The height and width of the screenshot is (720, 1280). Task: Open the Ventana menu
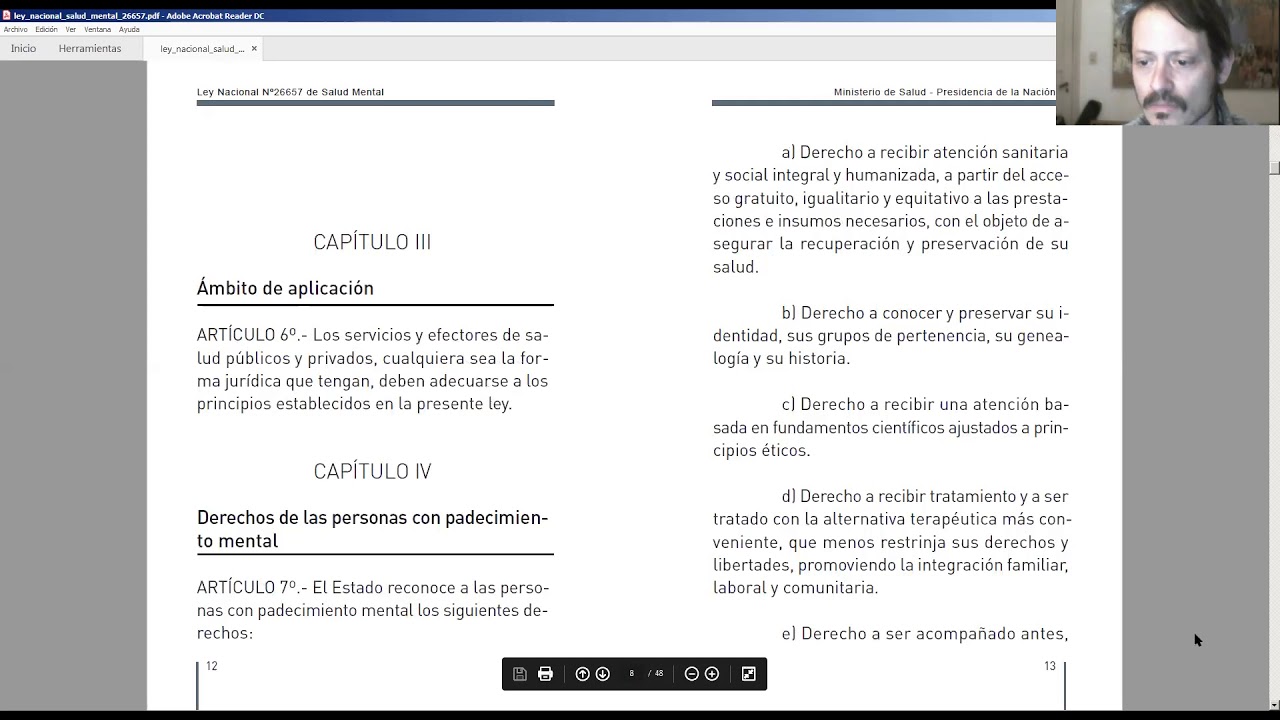pyautogui.click(x=98, y=29)
